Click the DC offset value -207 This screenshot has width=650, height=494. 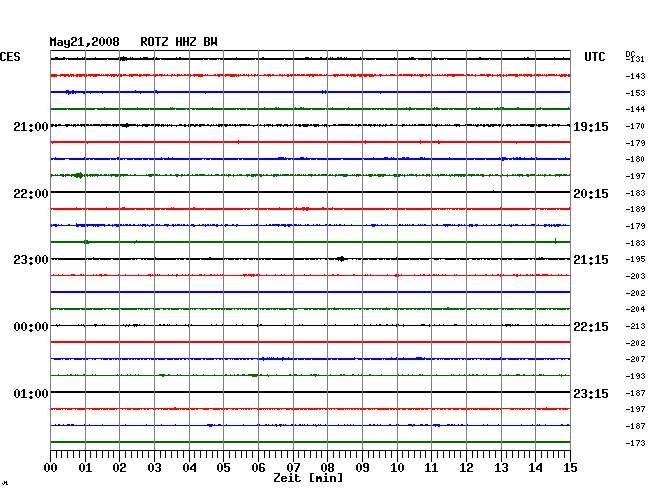tap(635, 359)
